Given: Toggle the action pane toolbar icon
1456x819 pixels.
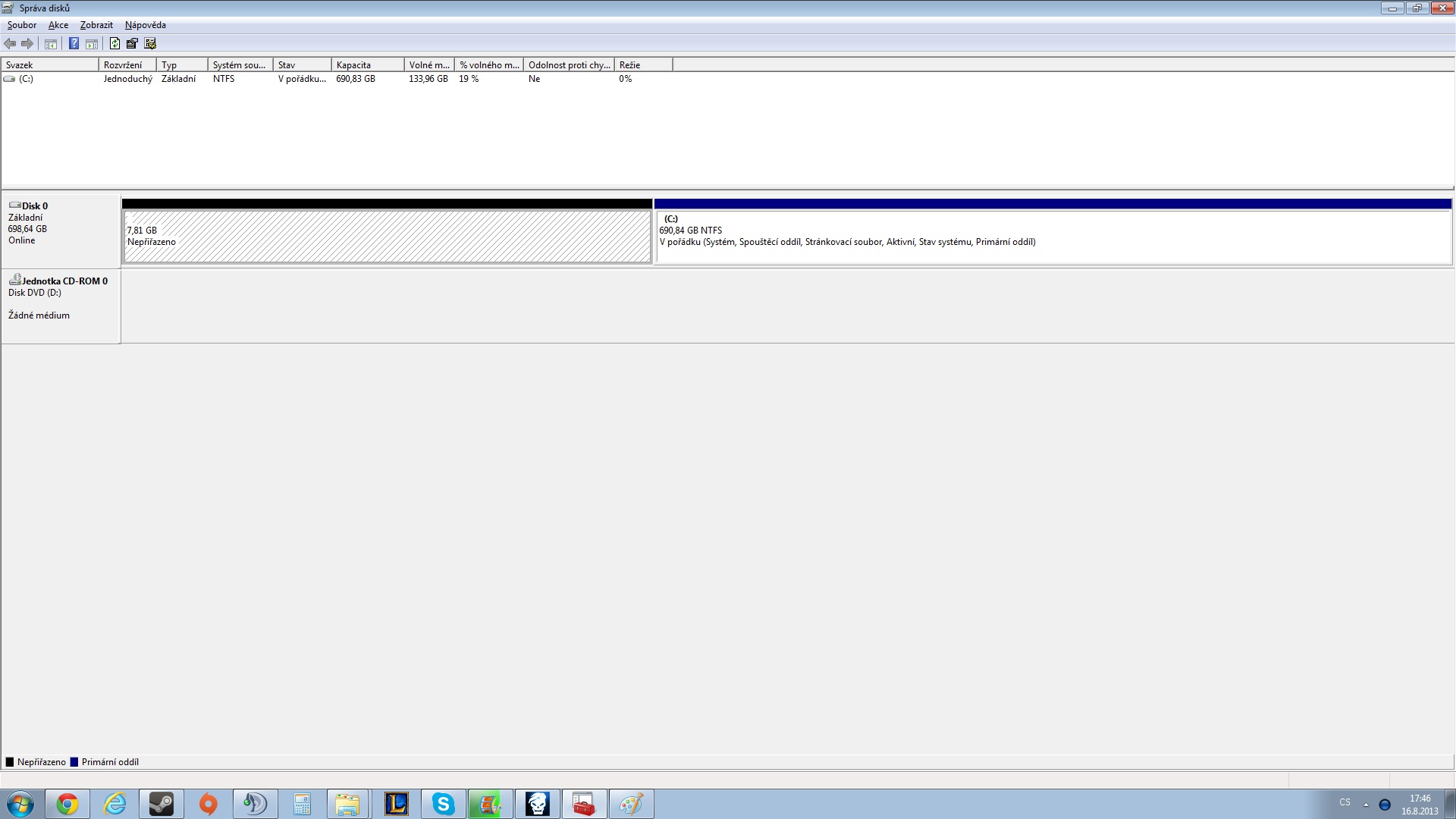Looking at the screenshot, I should (x=92, y=44).
